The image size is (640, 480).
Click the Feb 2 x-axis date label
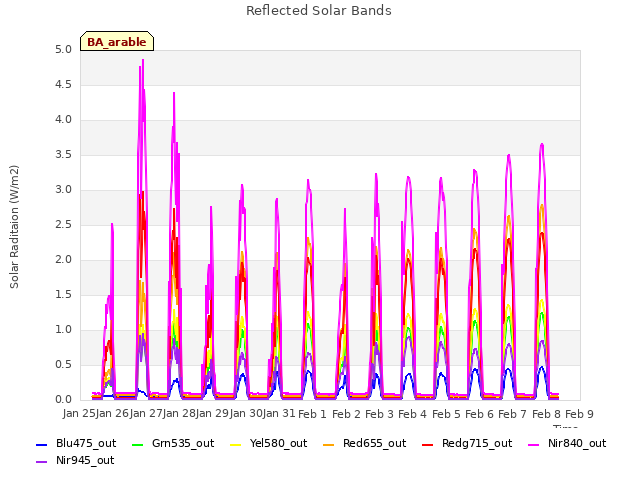point(346,414)
